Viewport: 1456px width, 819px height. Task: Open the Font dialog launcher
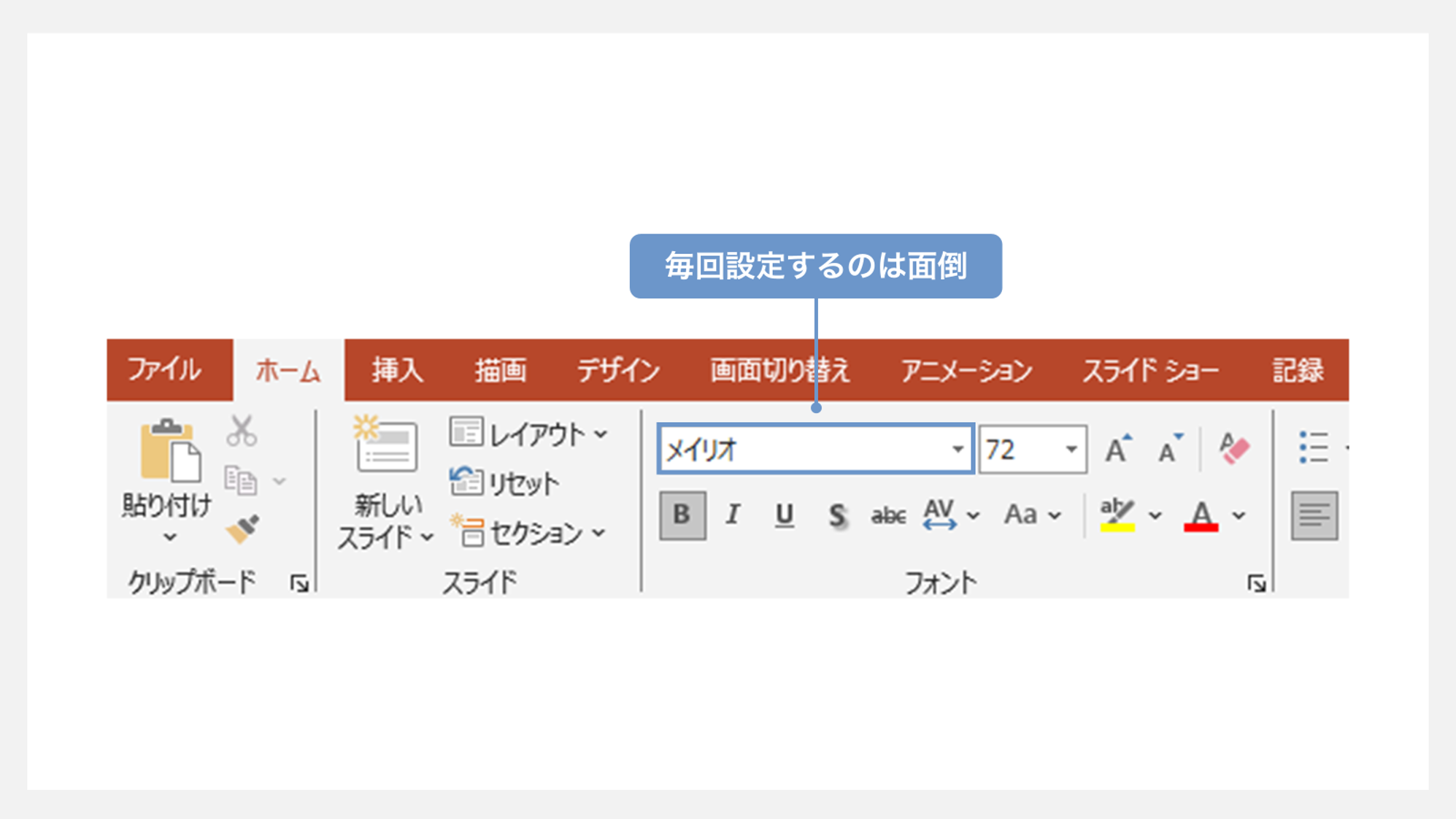click(x=1256, y=583)
